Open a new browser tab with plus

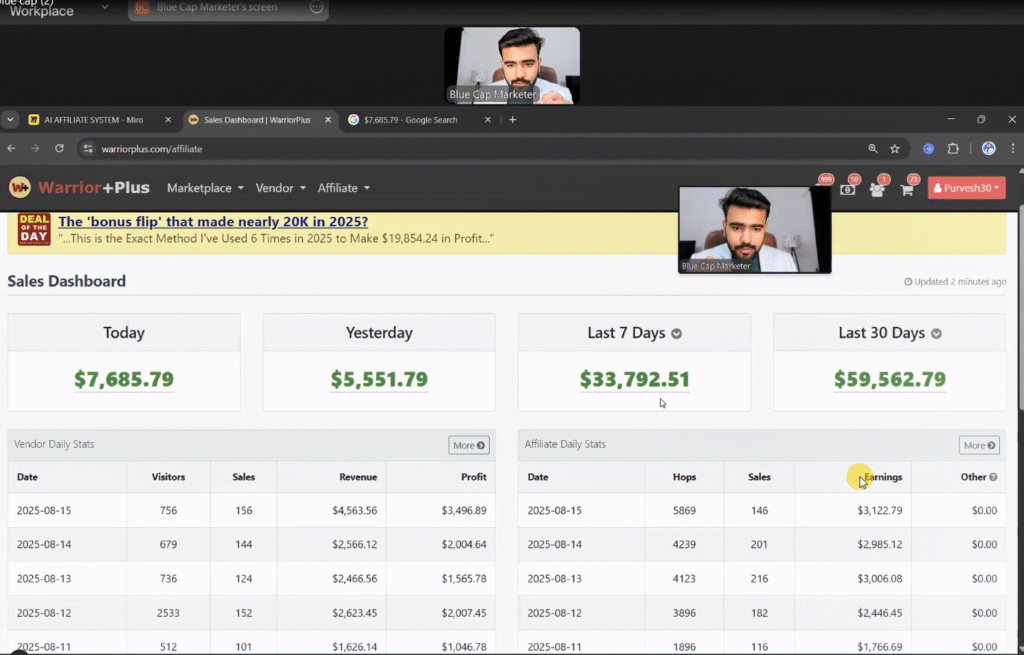point(513,119)
